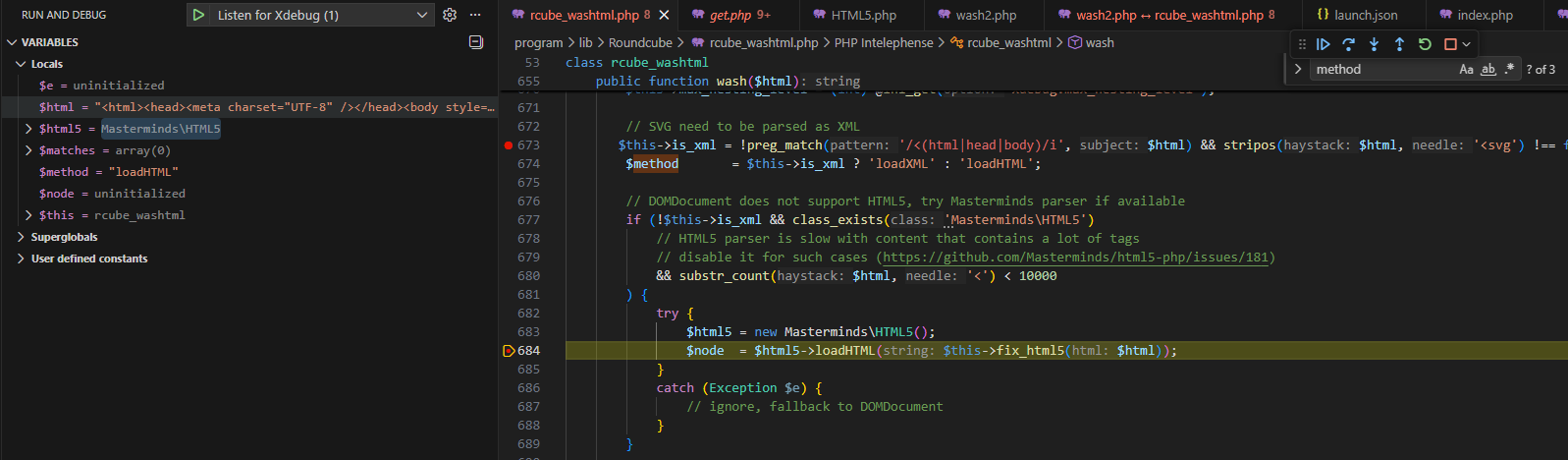1568x460 pixels.
Task: Click Step Over in the debug toolbar
Action: [x=1349, y=44]
